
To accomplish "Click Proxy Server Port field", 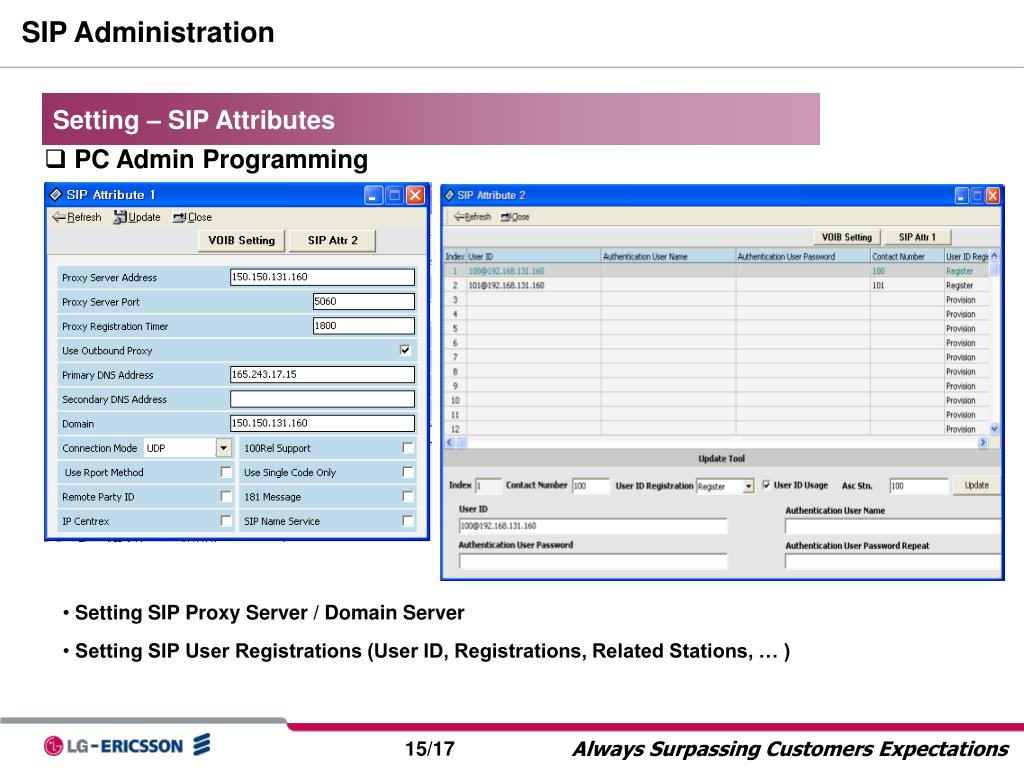I will click(x=364, y=301).
